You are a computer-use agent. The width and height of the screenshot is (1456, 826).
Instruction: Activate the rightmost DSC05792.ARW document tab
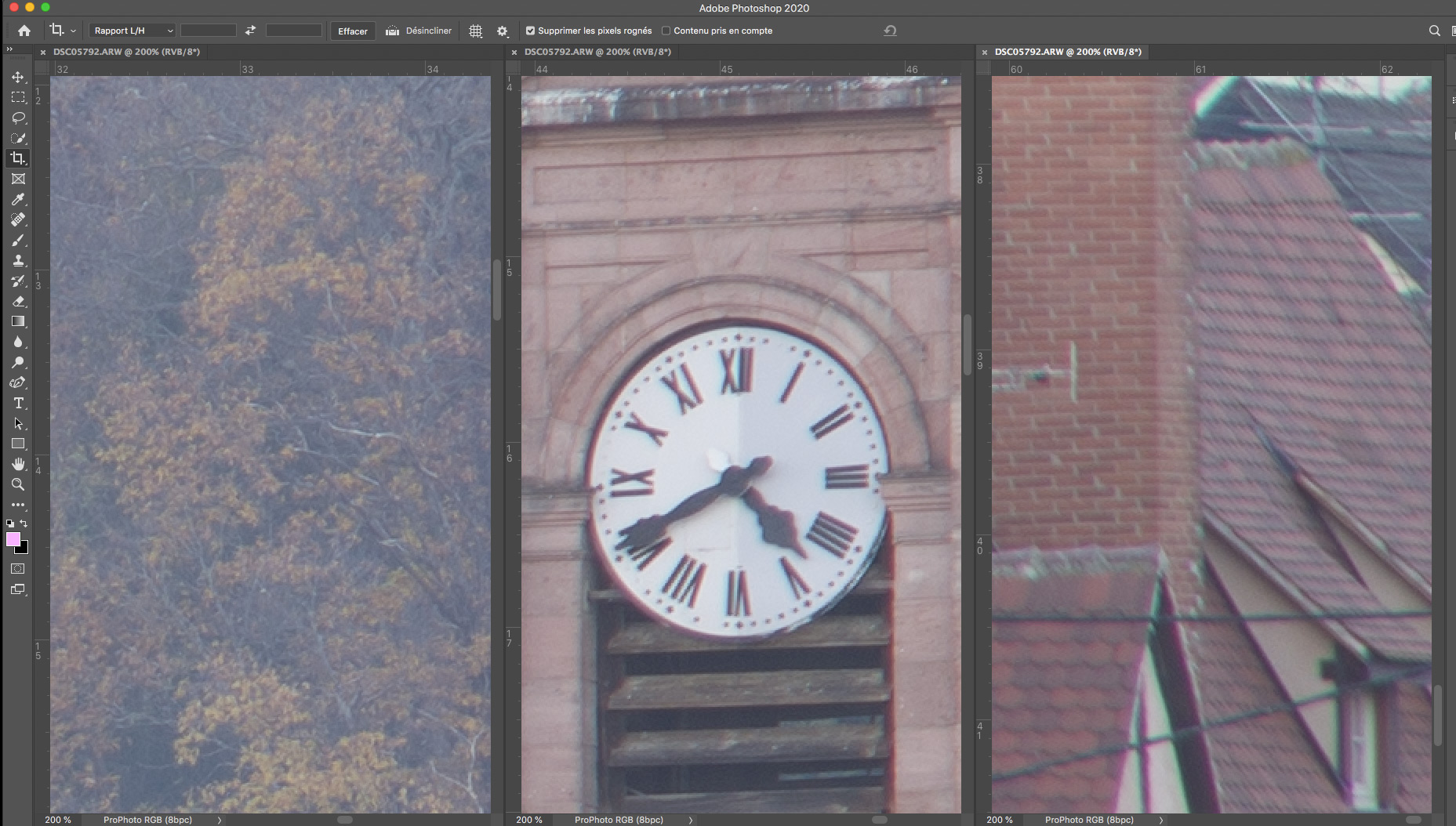1067,52
